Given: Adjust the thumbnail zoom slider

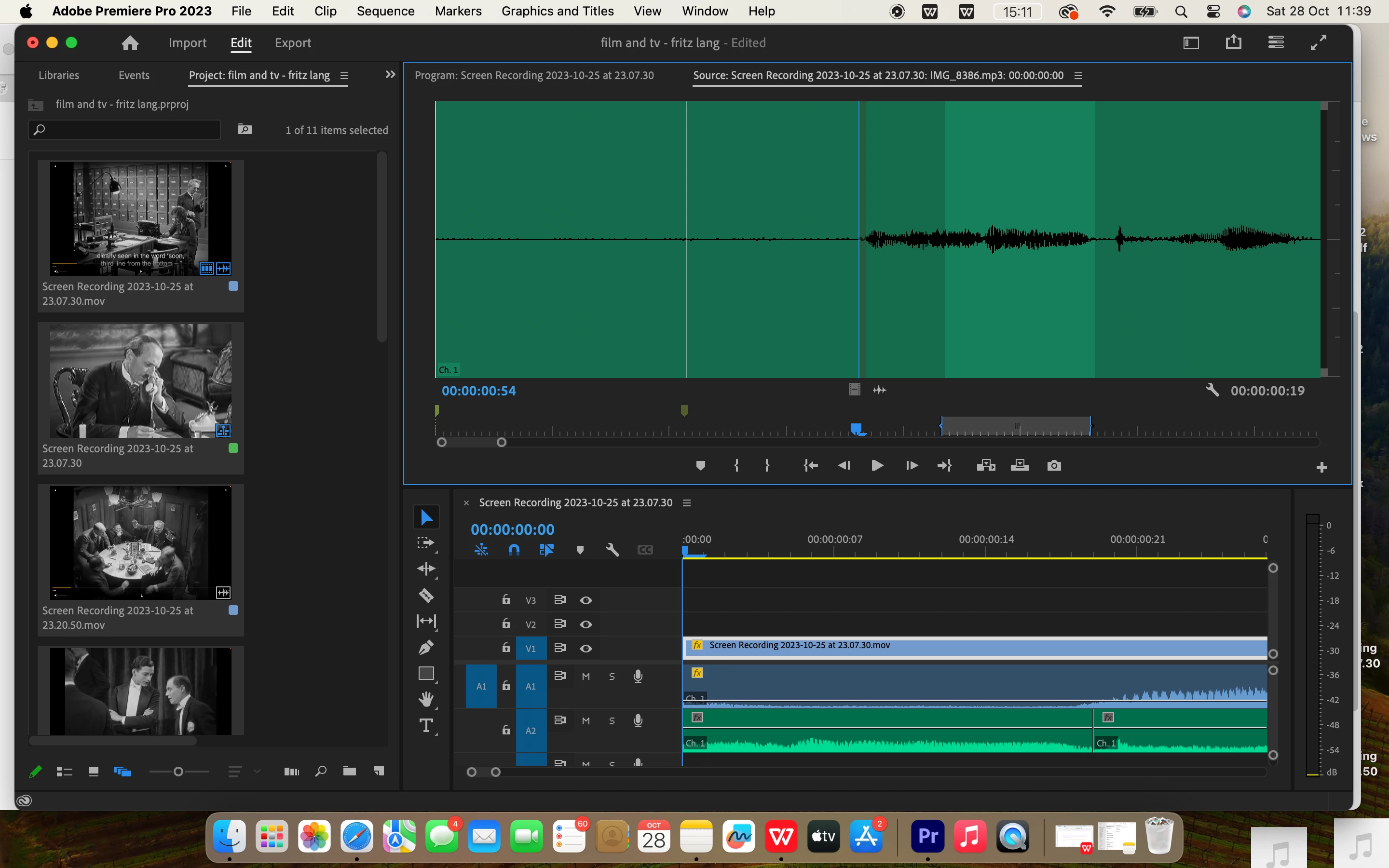Looking at the screenshot, I should coord(178,772).
